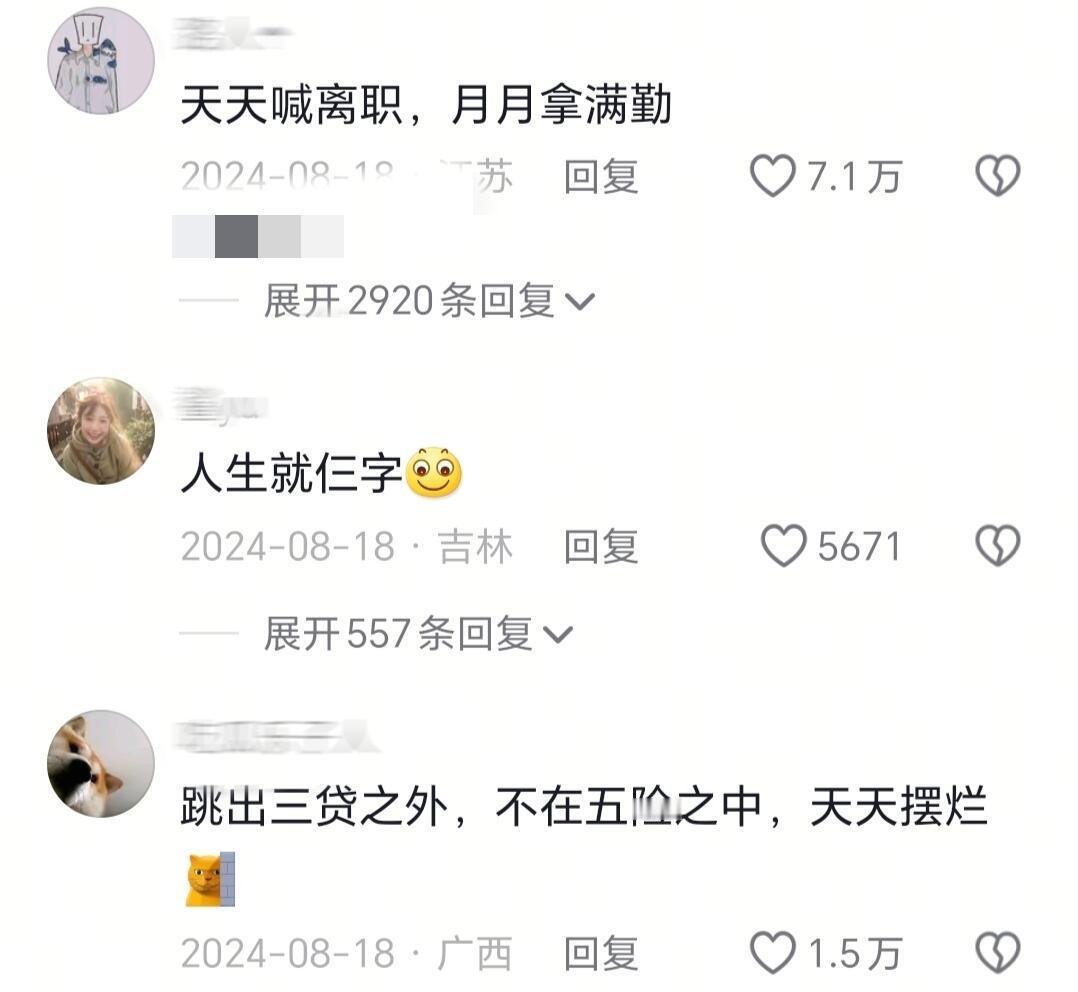
Task: Tap the smiley emoji after 人生就仨字
Action: point(434,473)
